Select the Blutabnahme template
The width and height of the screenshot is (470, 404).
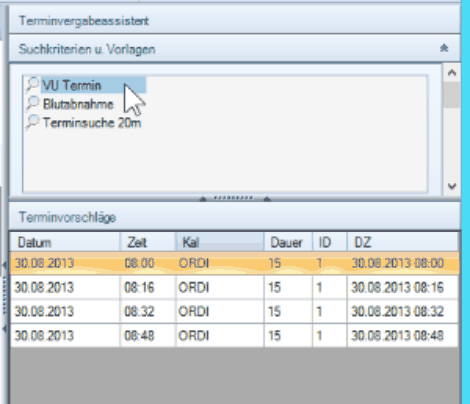78,104
